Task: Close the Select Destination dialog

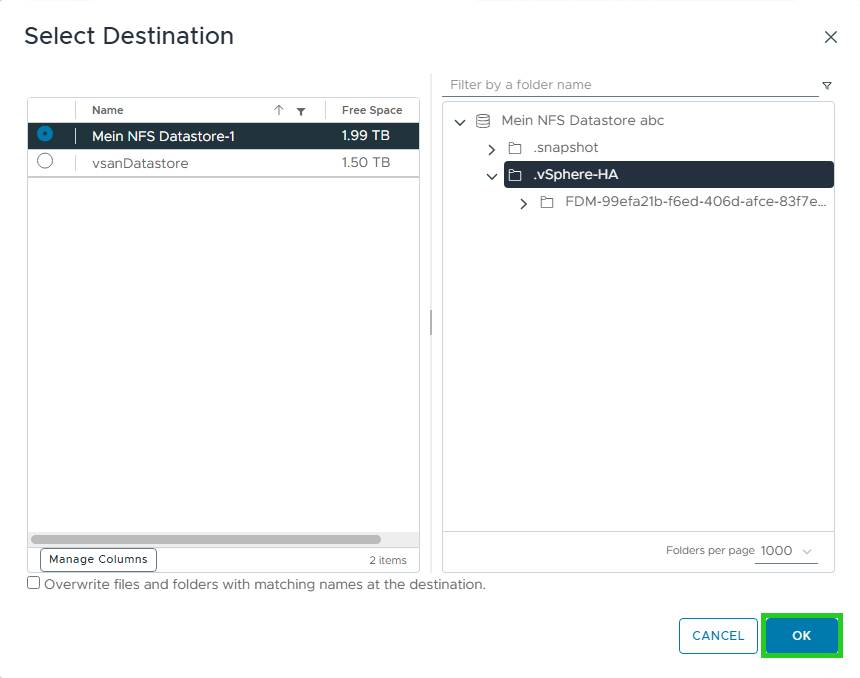Action: tap(830, 37)
